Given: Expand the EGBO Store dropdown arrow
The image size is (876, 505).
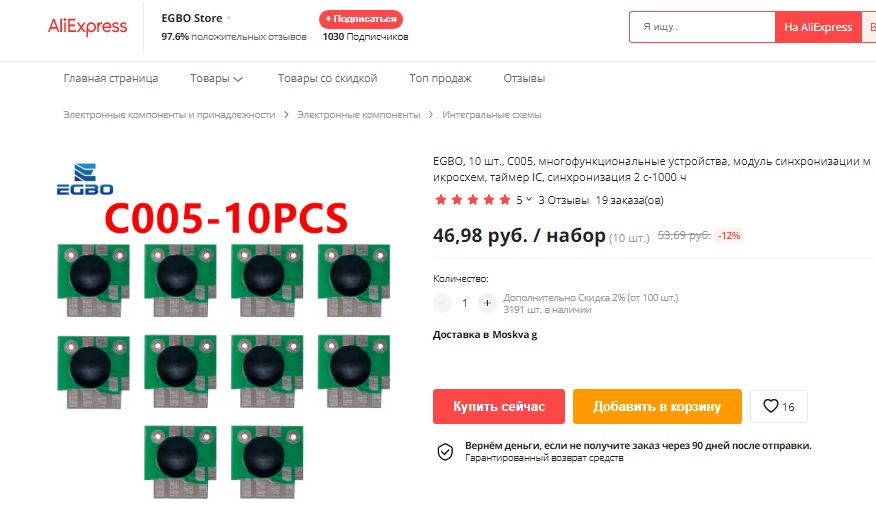Looking at the screenshot, I should click(228, 18).
